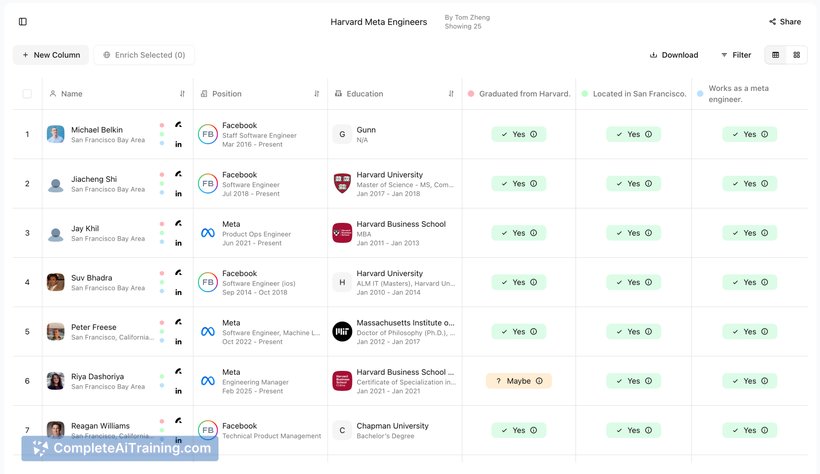Click Suv Bhadra's meta engineer info icon
The width and height of the screenshot is (820, 474).
(x=765, y=282)
